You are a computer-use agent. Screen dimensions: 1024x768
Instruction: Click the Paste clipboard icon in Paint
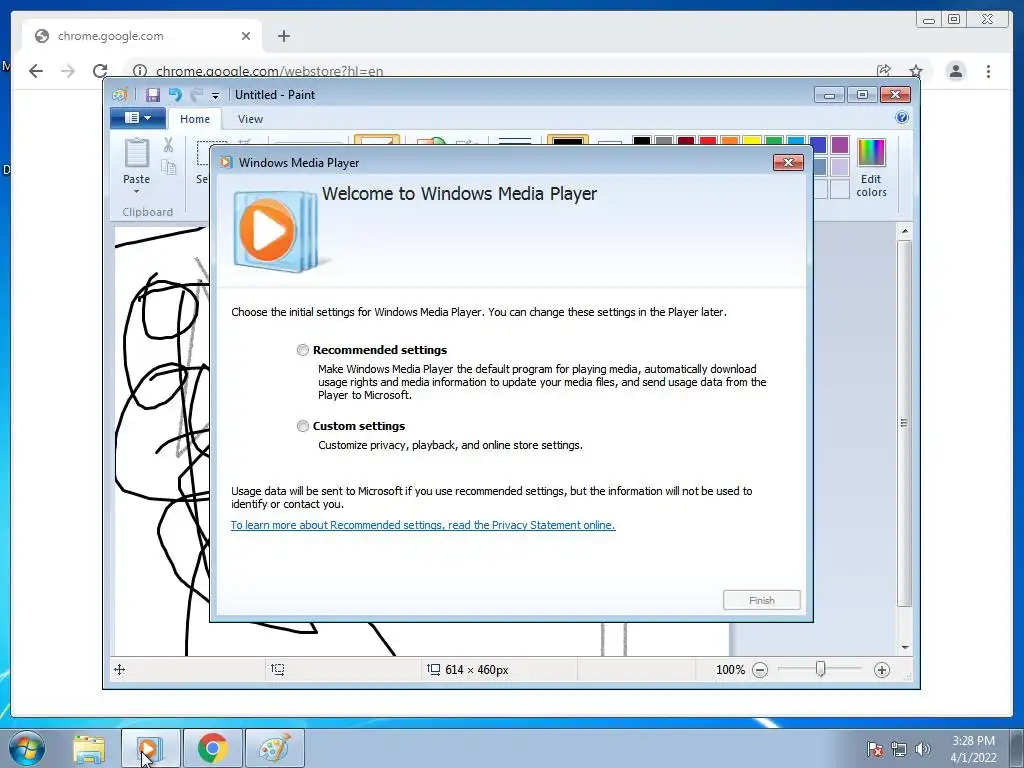coord(136,153)
